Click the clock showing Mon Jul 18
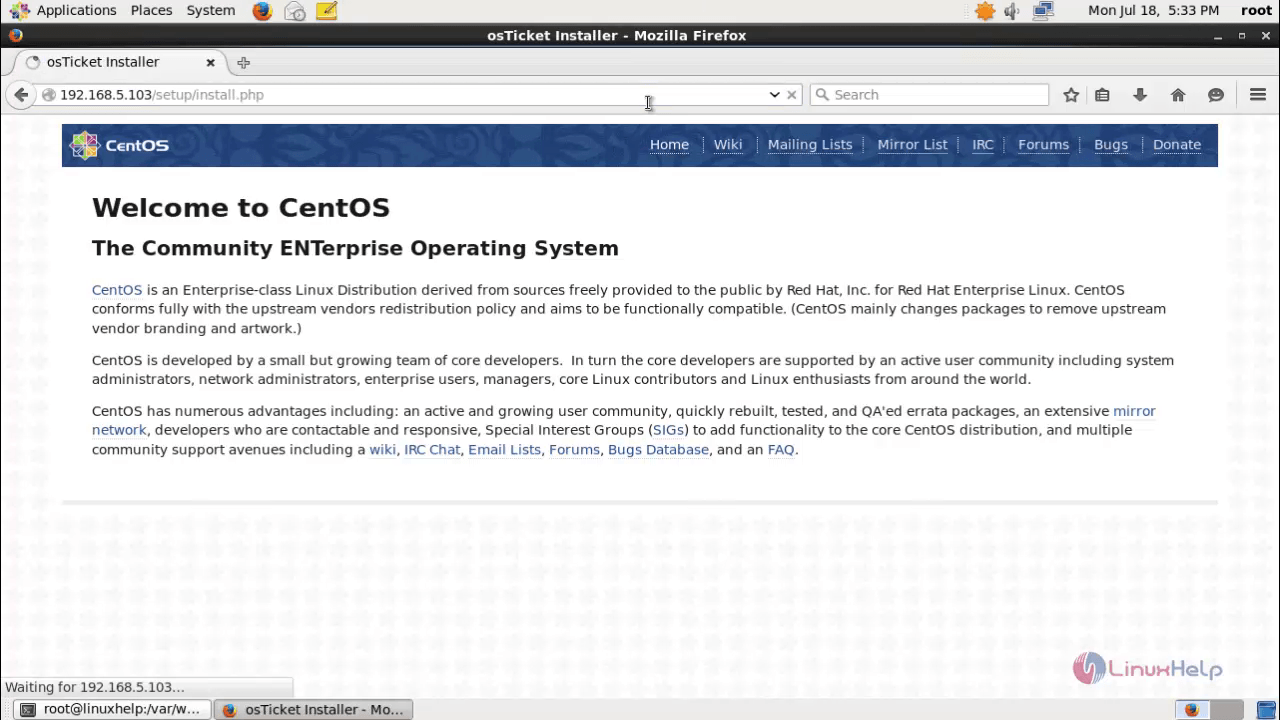The image size is (1280, 720). (x=1154, y=10)
